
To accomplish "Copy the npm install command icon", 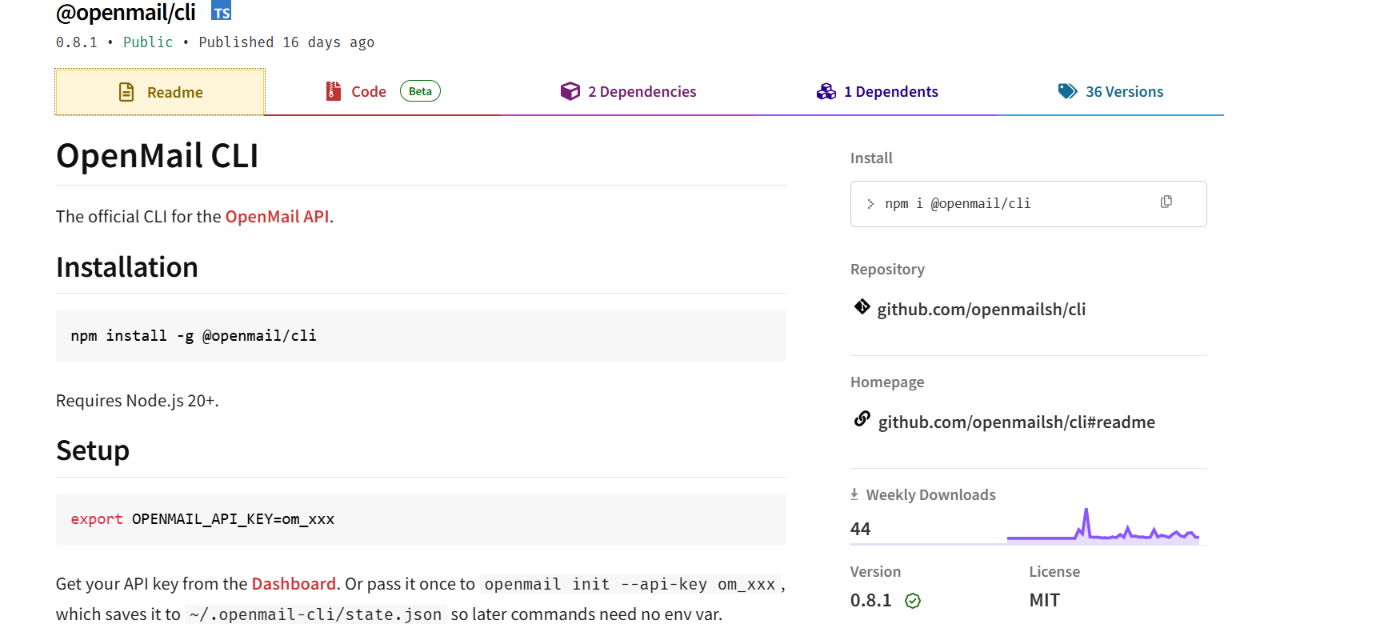I will click(x=1166, y=202).
